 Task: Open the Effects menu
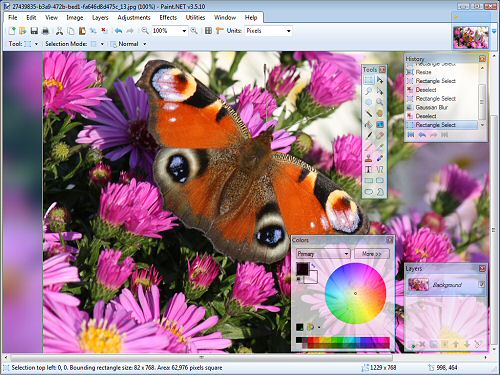tap(168, 18)
